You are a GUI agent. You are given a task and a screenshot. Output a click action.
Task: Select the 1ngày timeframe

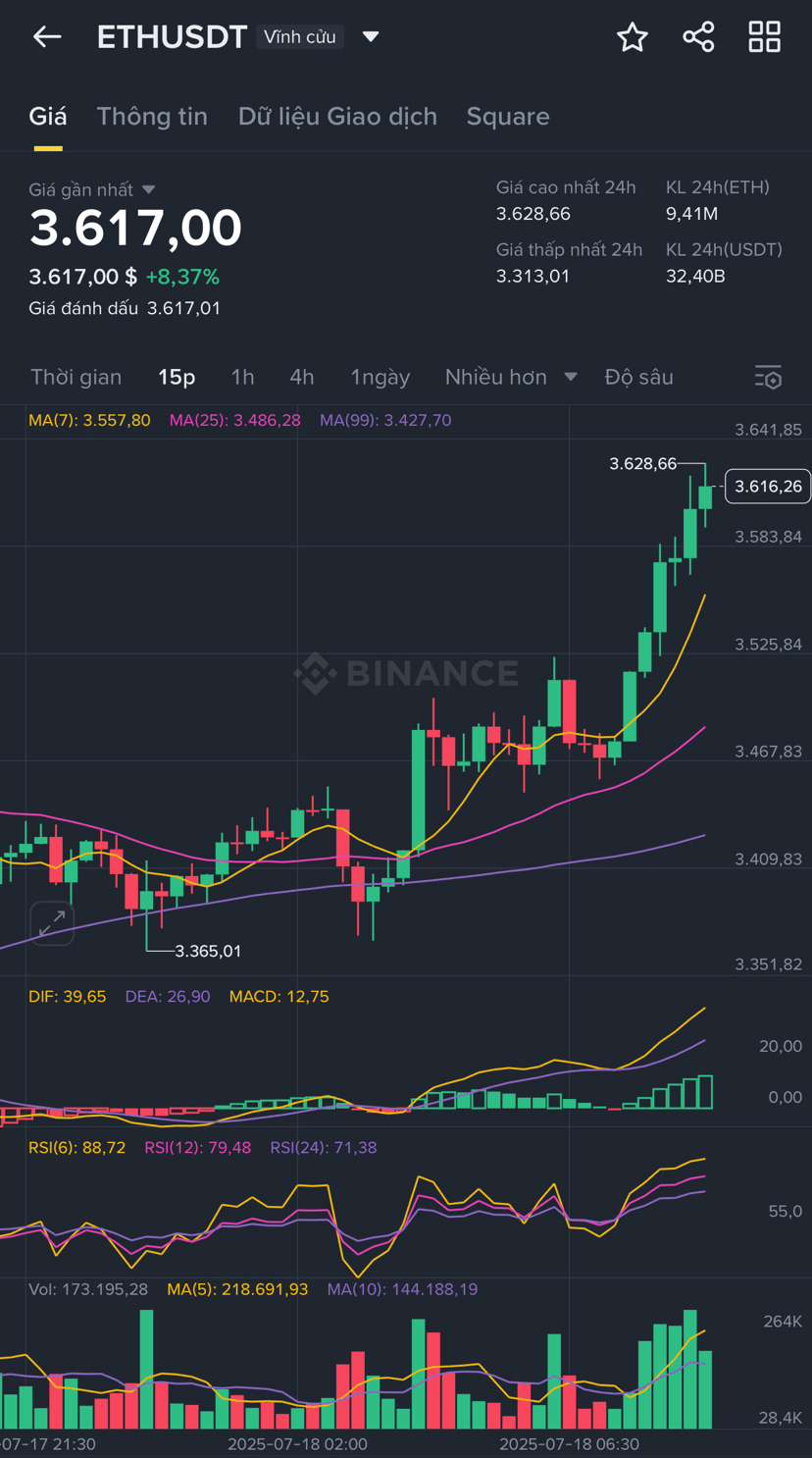(381, 377)
